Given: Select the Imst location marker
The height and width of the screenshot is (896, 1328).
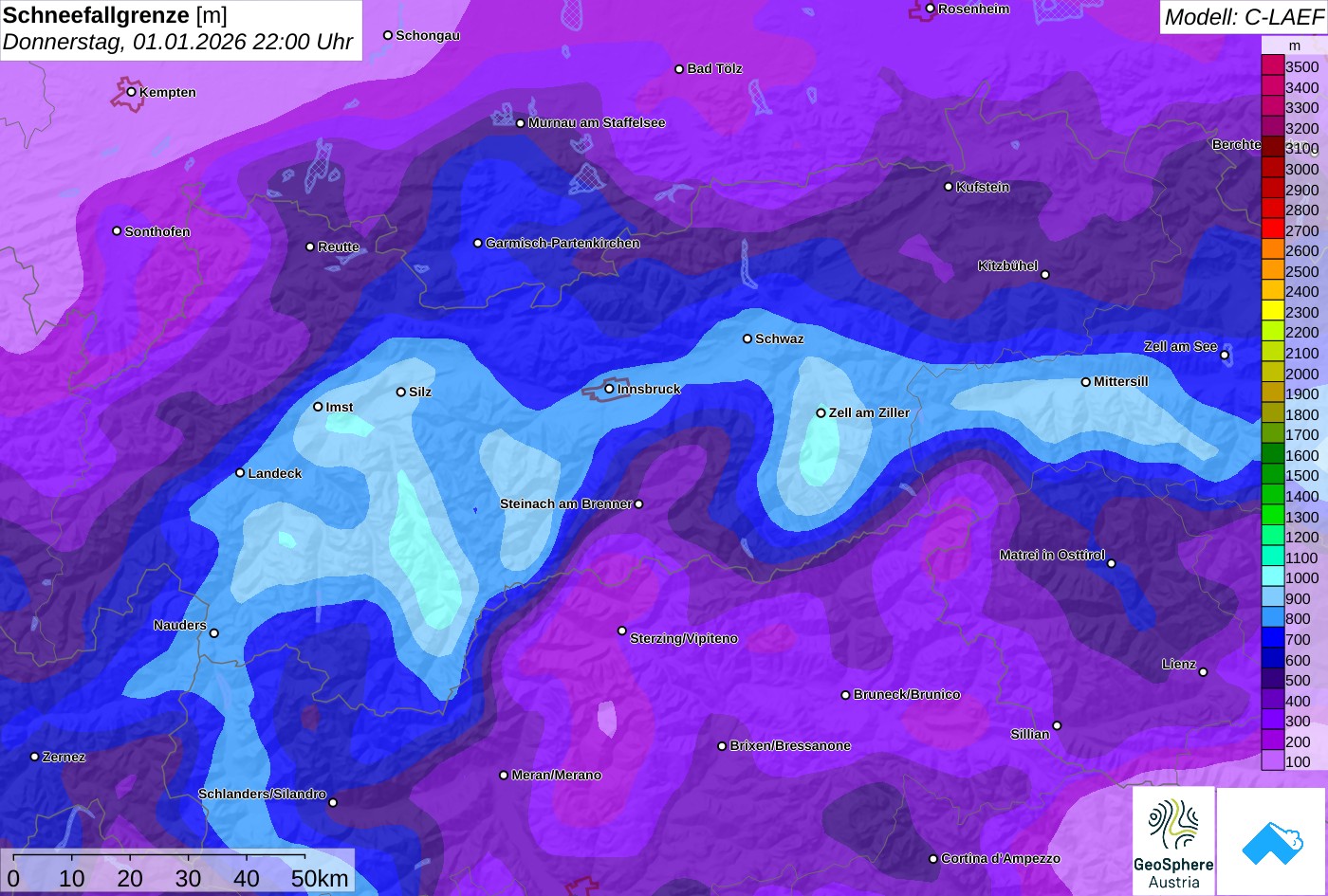Looking at the screenshot, I should click(318, 407).
